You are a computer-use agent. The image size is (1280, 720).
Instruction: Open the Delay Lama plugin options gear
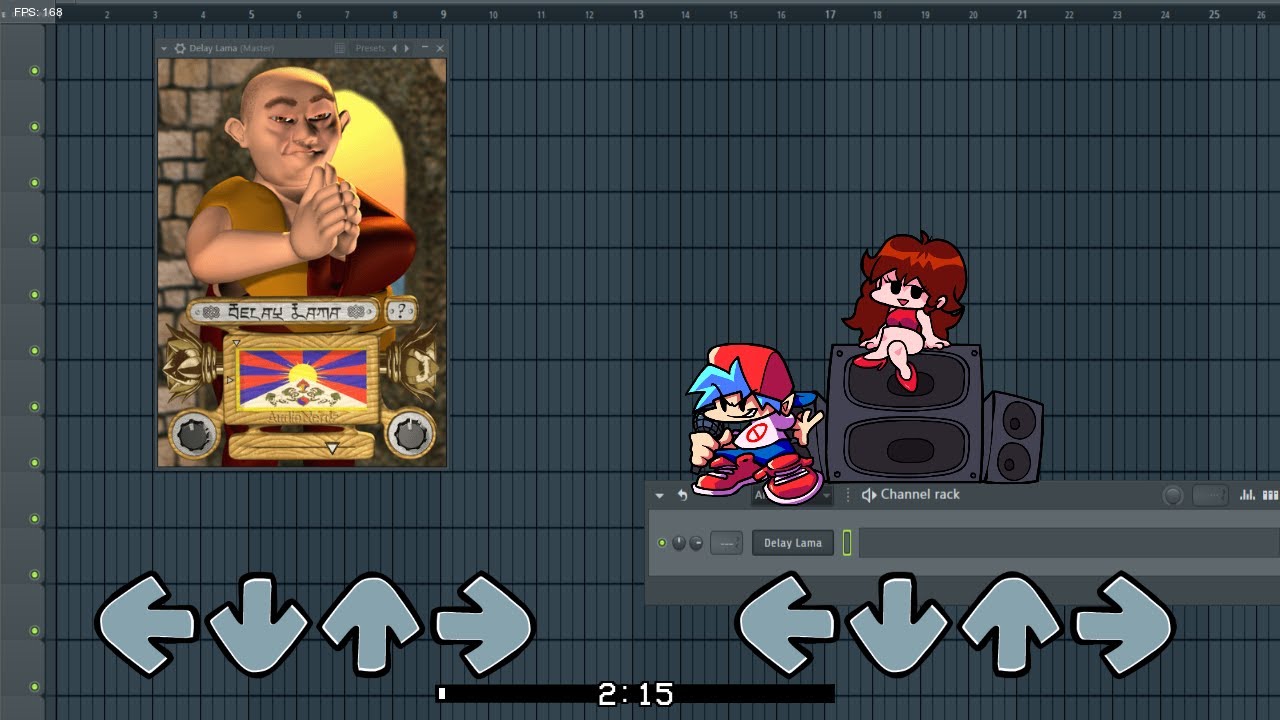tap(180, 48)
